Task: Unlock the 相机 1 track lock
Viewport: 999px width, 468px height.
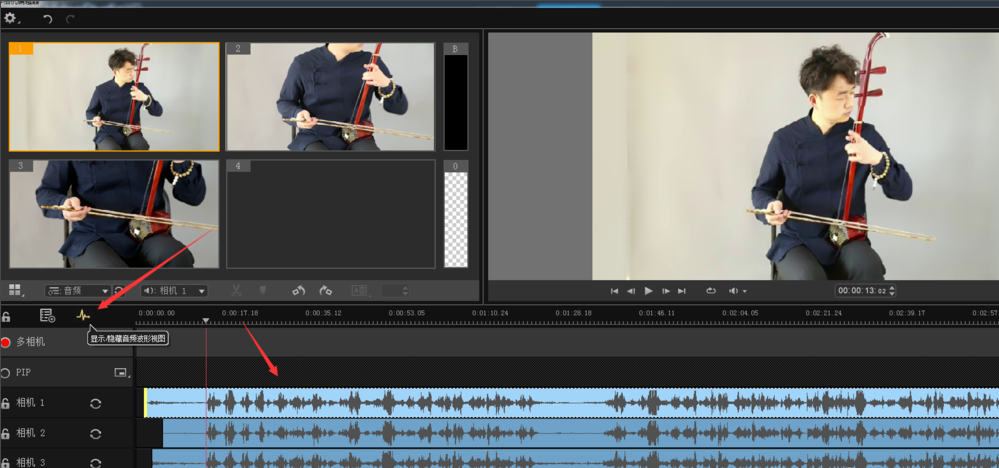Action: point(6,404)
